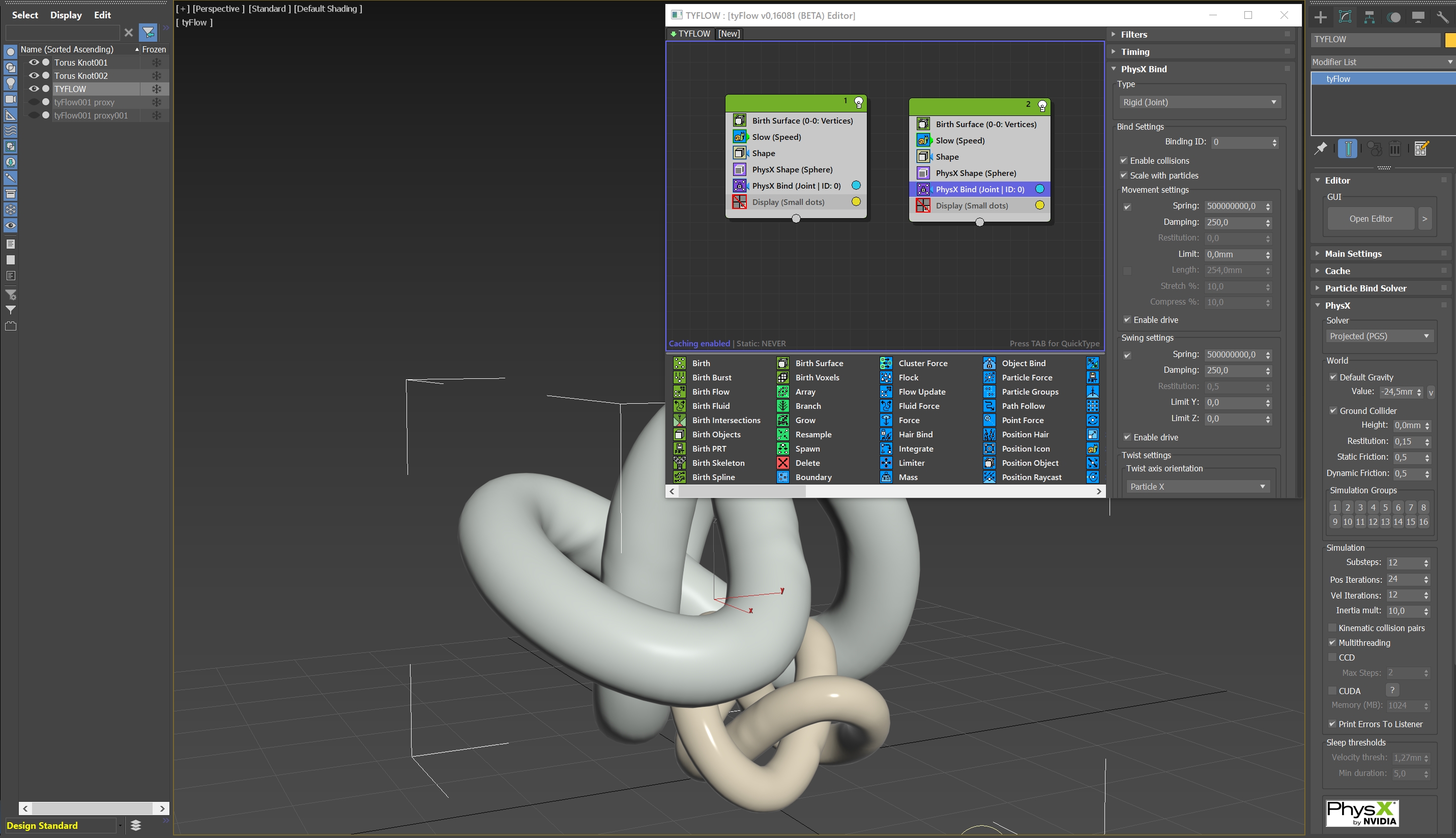
Task: Open Twist axis orientation Particle X dropdown
Action: tap(1198, 486)
